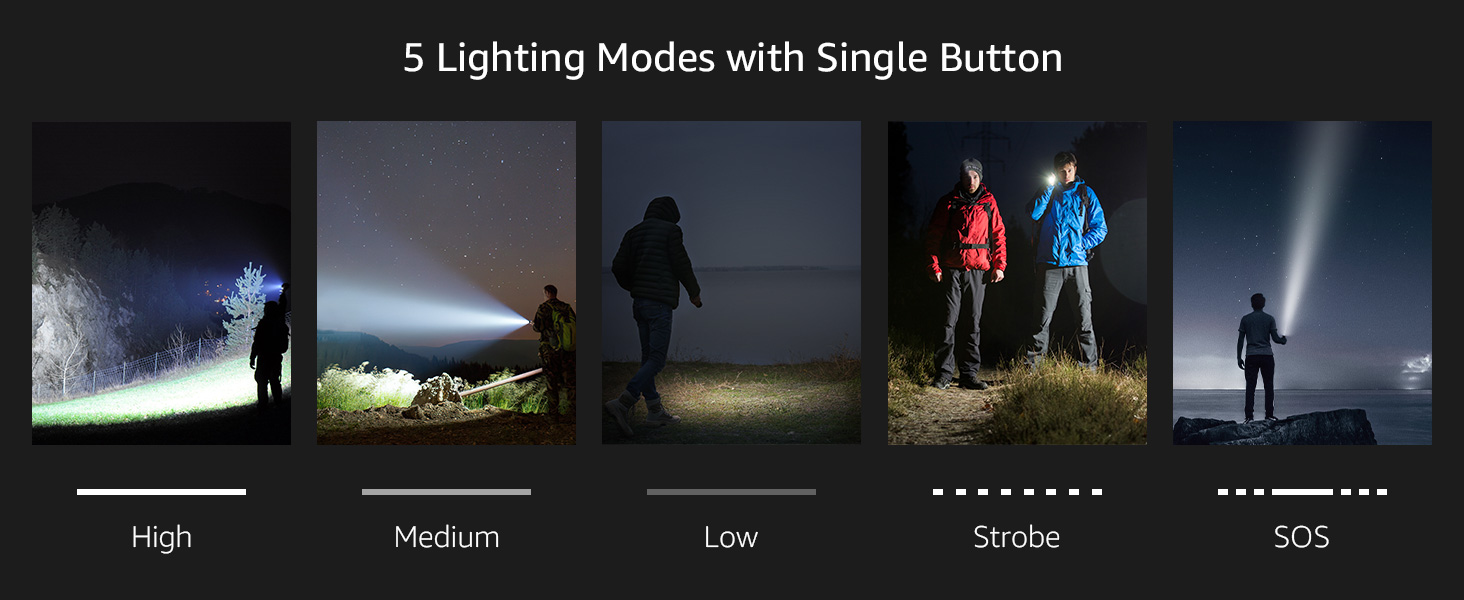
Task: Click the solid white High line icon
Action: 161,492
